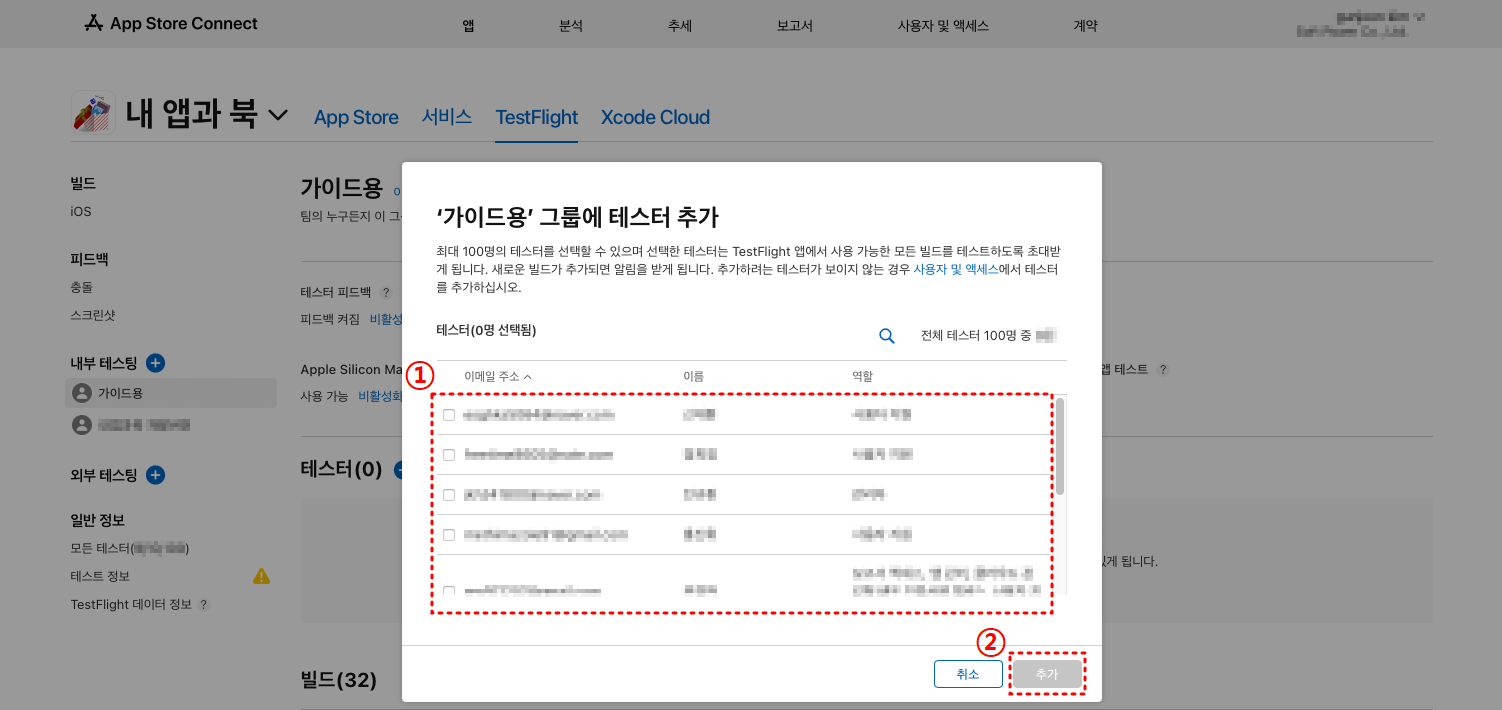Select the 가이드용 group in the sidebar
The width and height of the screenshot is (1502, 710).
[x=171, y=393]
